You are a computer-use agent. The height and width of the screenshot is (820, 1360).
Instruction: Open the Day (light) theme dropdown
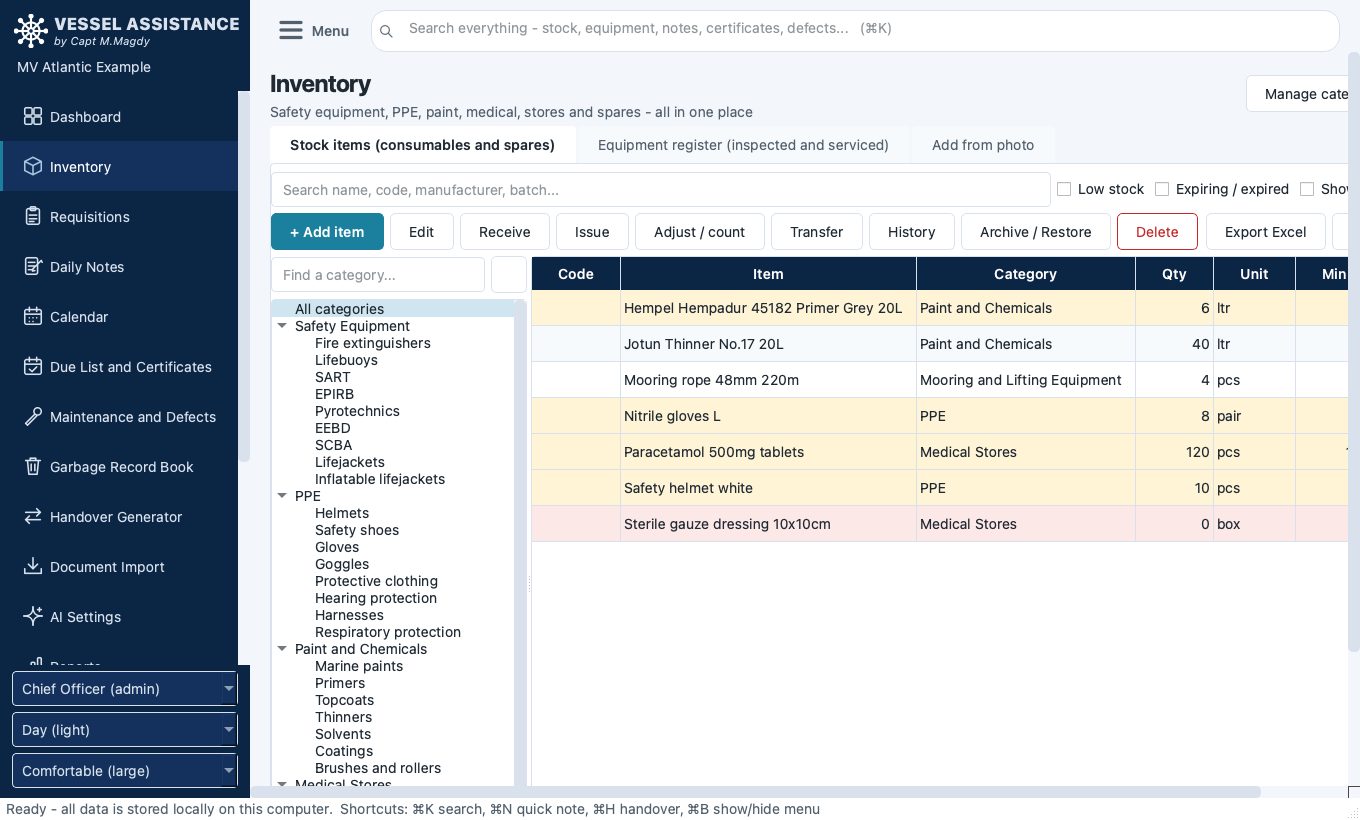click(125, 730)
